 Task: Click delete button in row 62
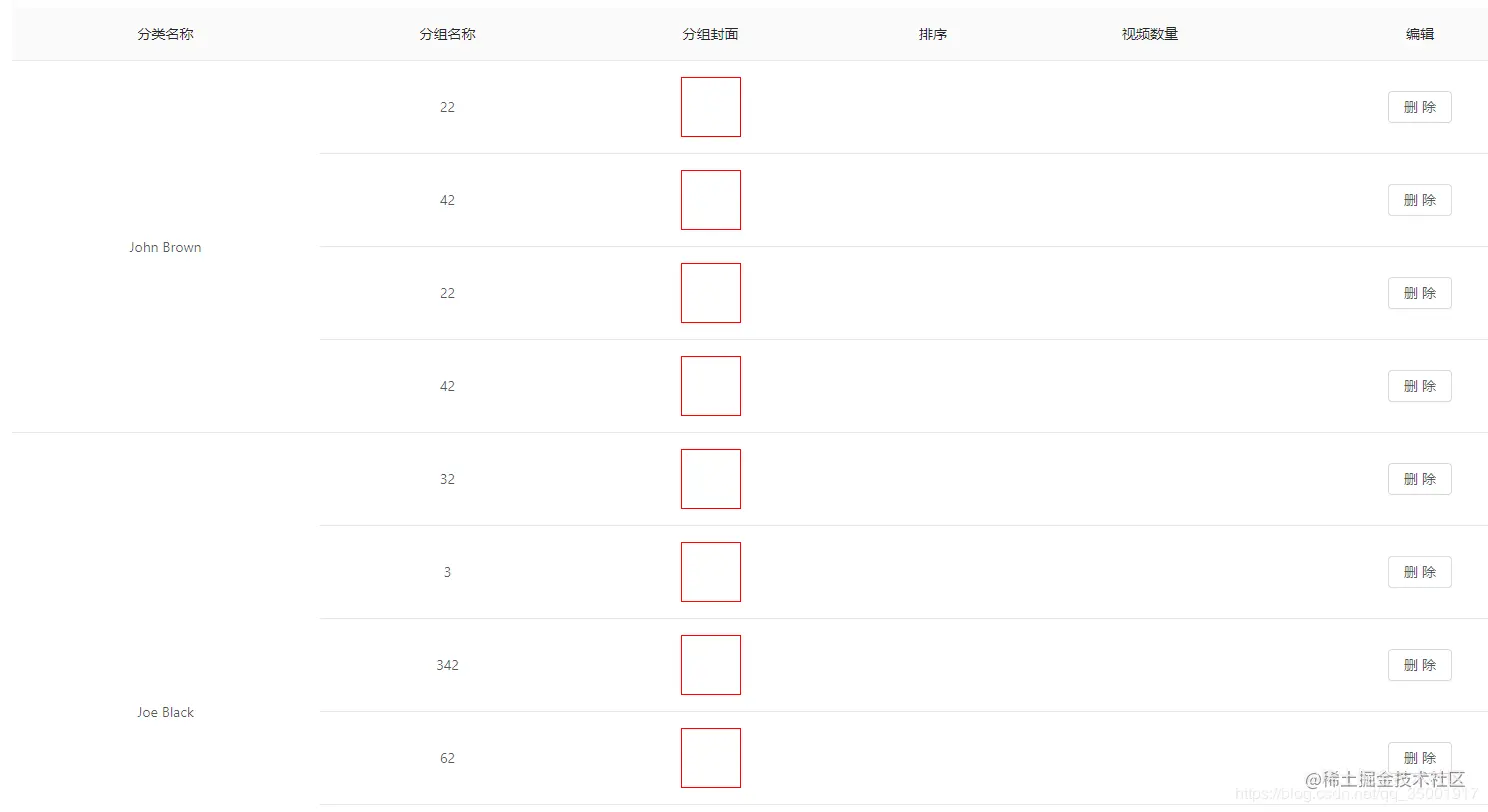[1419, 757]
